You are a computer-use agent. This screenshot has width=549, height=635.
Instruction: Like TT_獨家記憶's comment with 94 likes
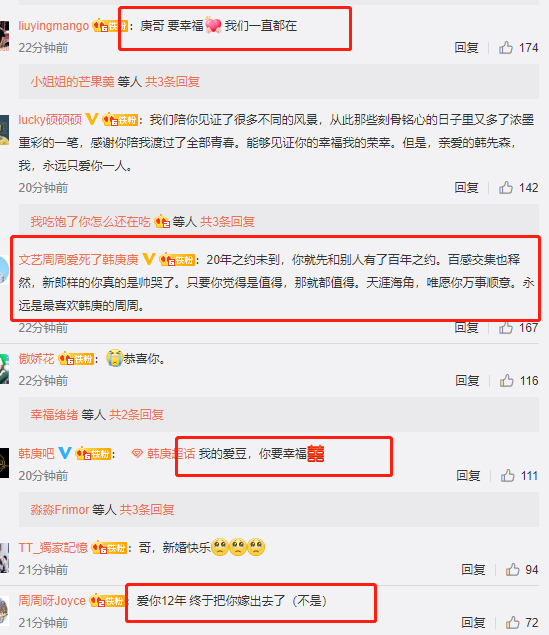click(x=513, y=569)
